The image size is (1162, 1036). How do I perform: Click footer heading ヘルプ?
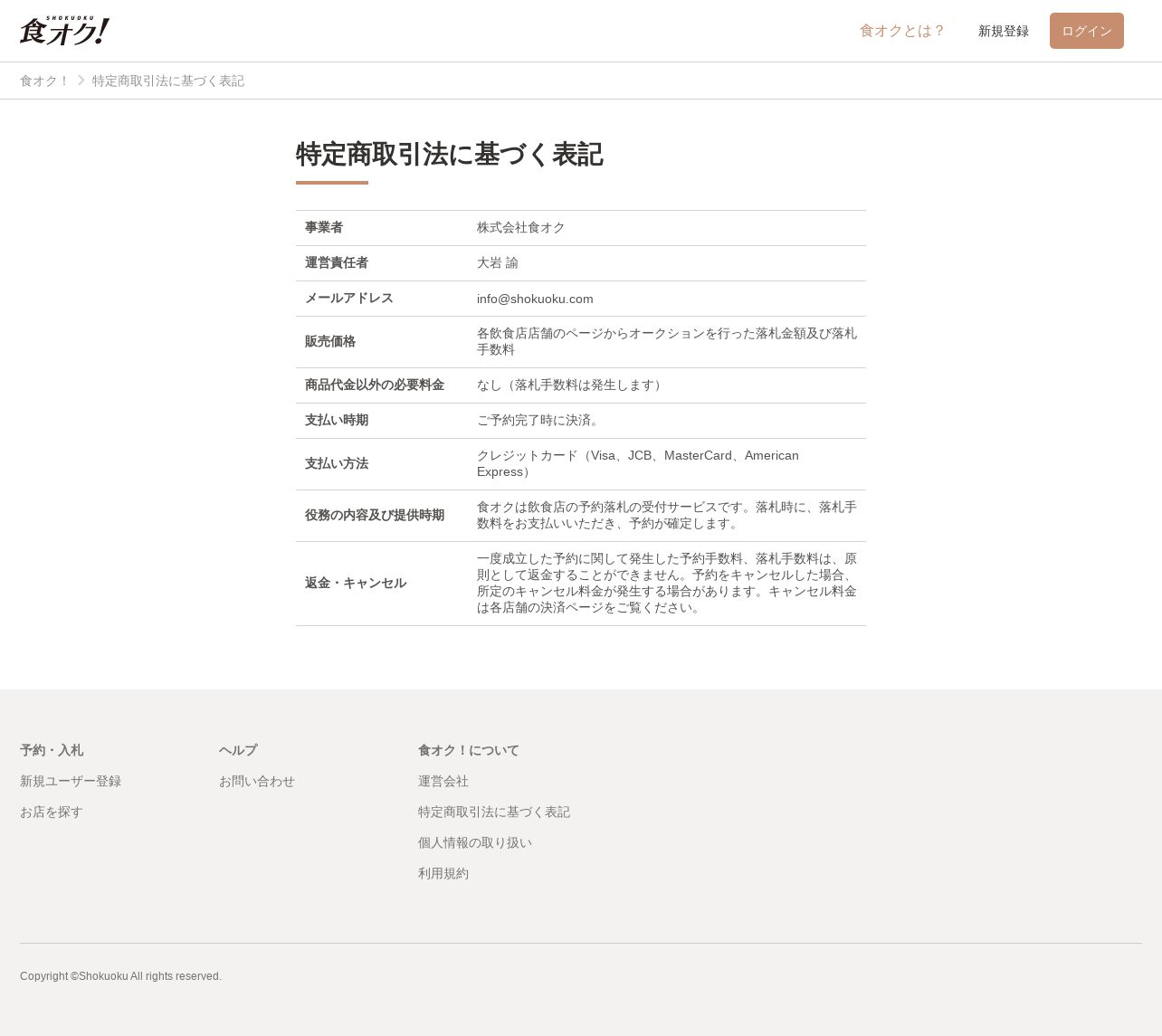tap(238, 750)
